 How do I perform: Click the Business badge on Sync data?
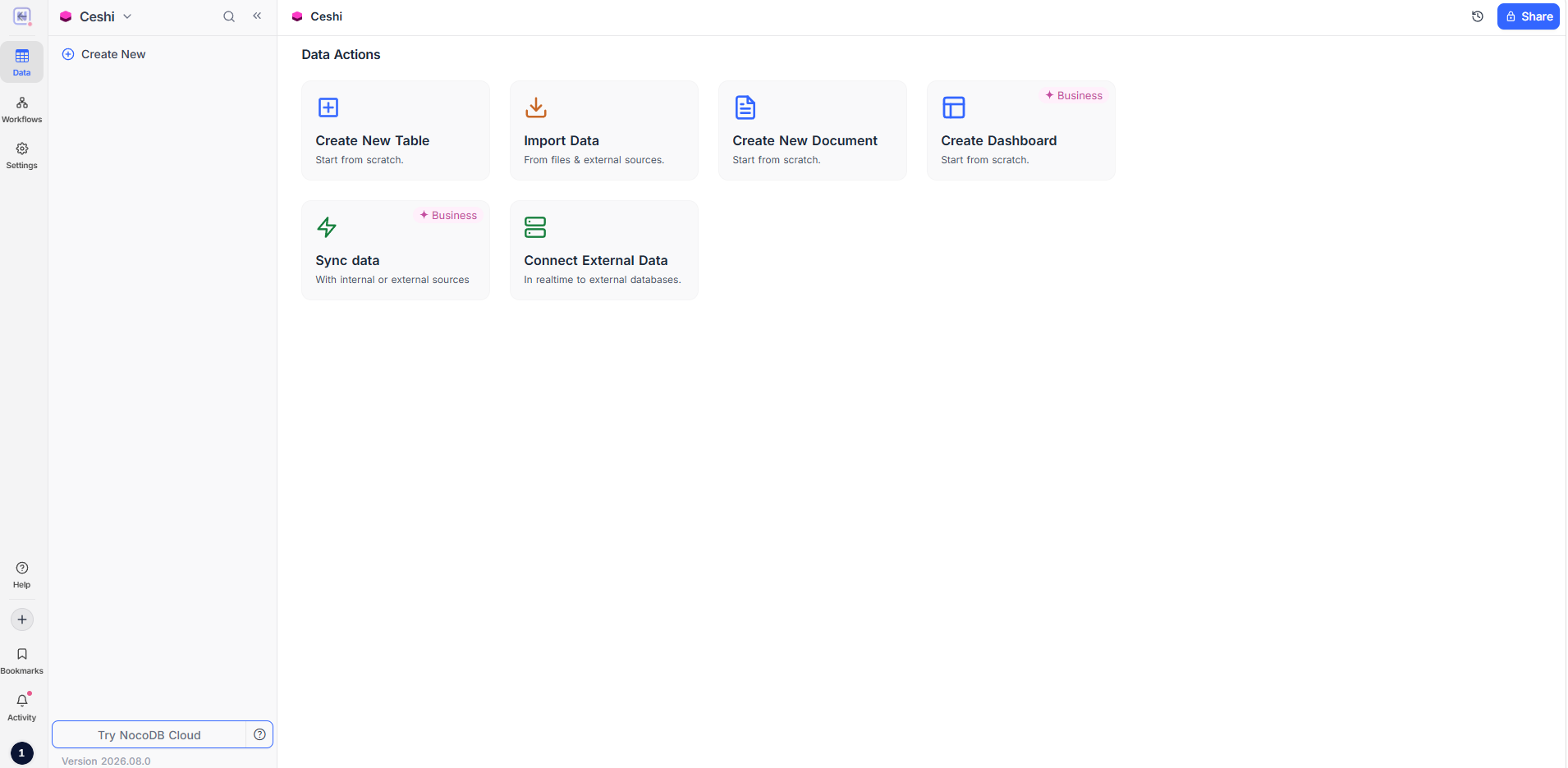click(448, 216)
